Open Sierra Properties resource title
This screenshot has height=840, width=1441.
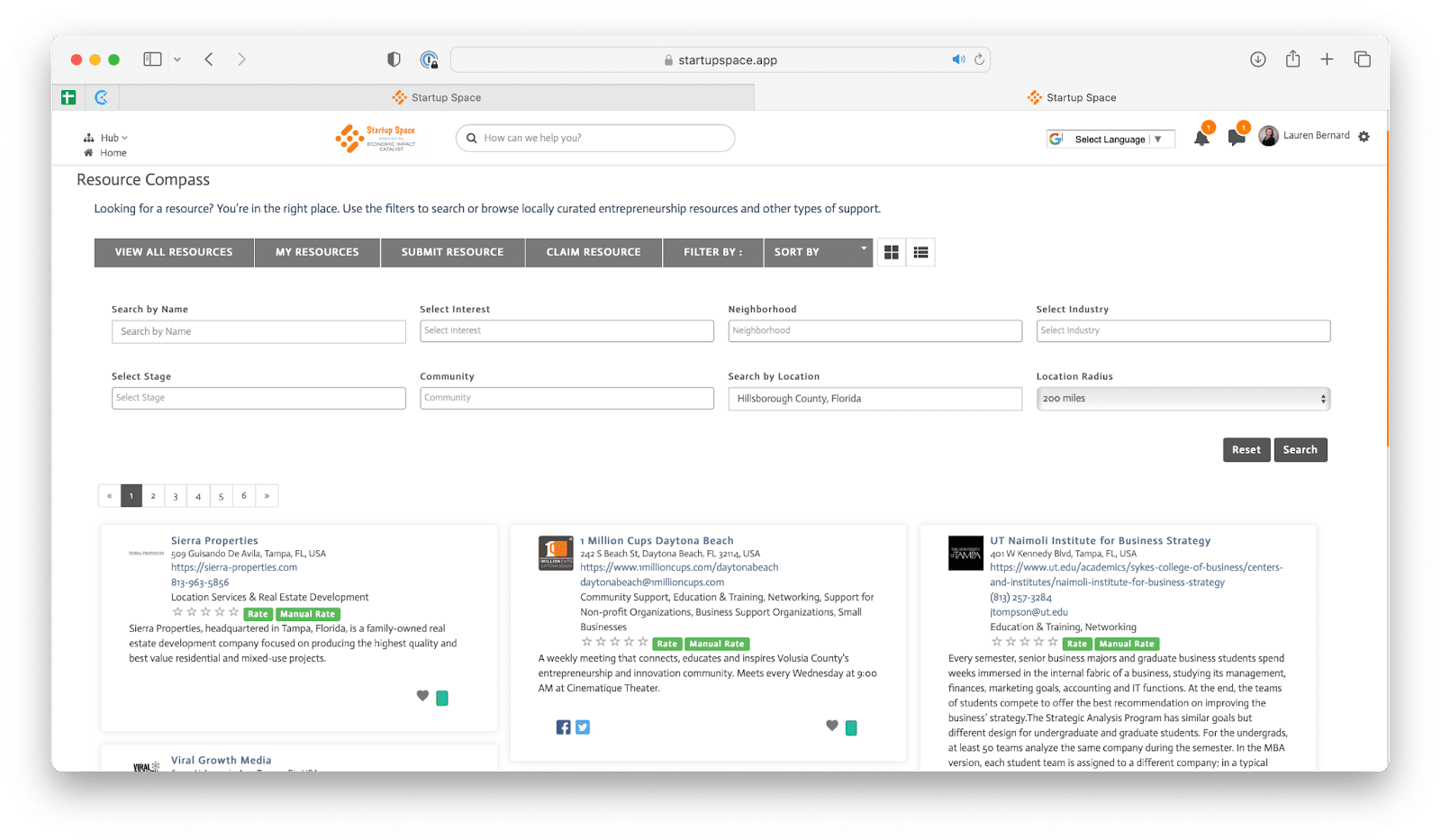point(214,540)
